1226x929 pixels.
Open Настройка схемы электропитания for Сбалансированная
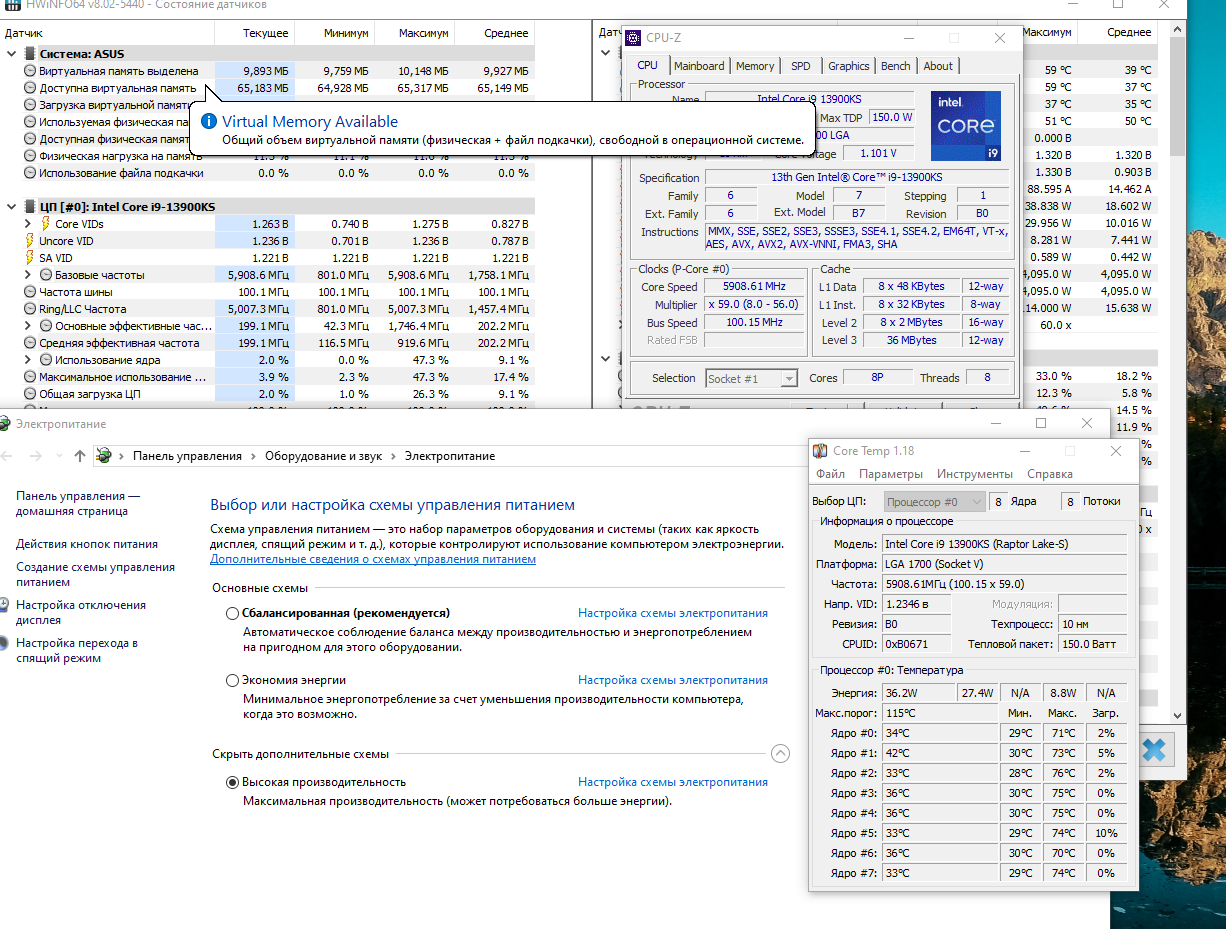[673, 613]
